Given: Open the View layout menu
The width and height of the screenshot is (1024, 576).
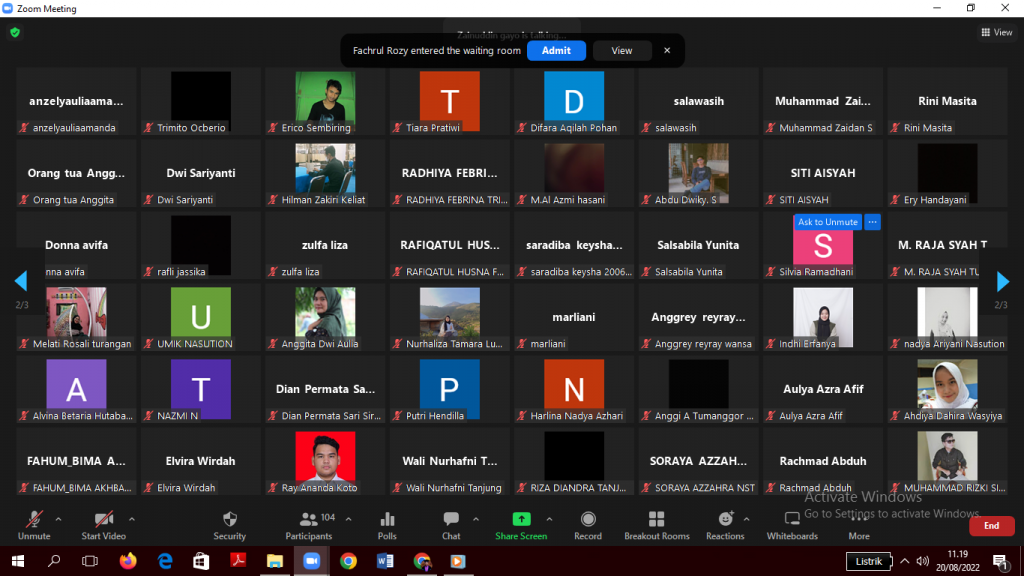Looking at the screenshot, I should [x=997, y=32].
